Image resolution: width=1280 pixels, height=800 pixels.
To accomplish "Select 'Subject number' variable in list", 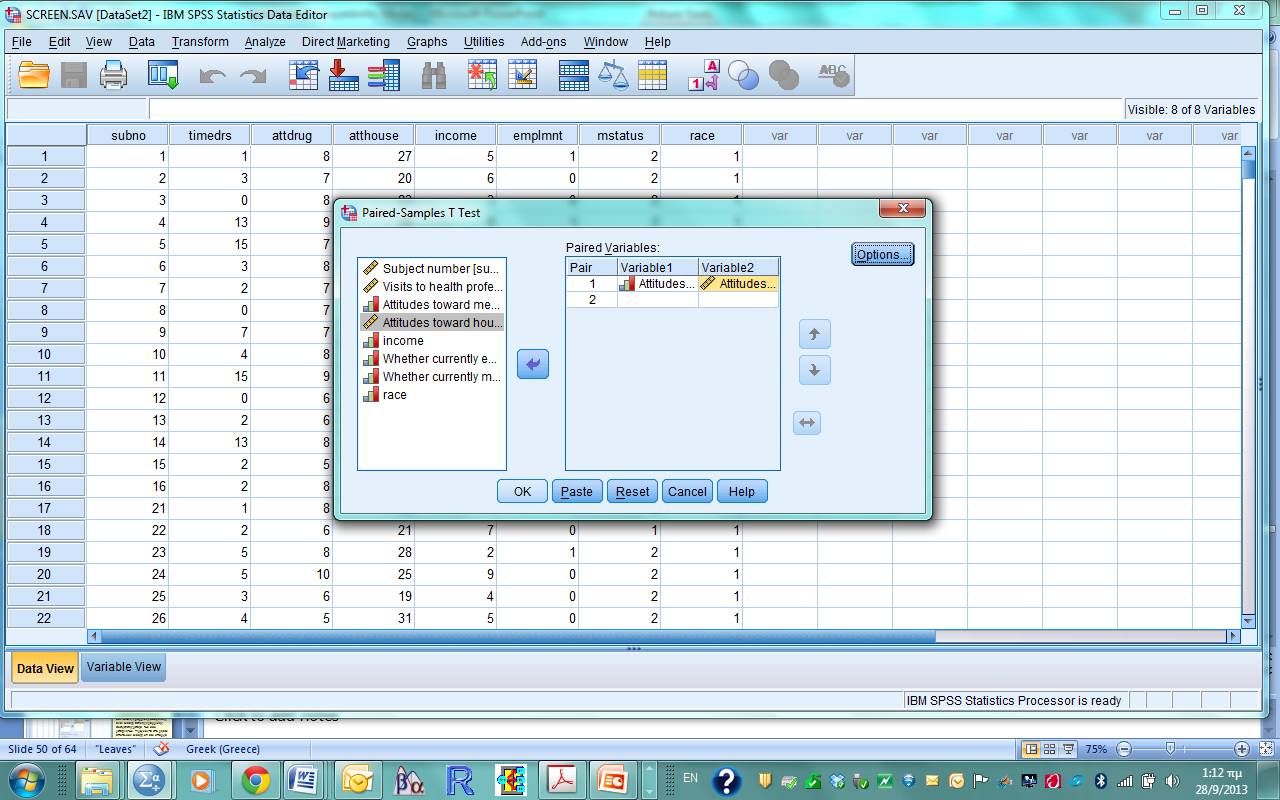I will (432, 268).
